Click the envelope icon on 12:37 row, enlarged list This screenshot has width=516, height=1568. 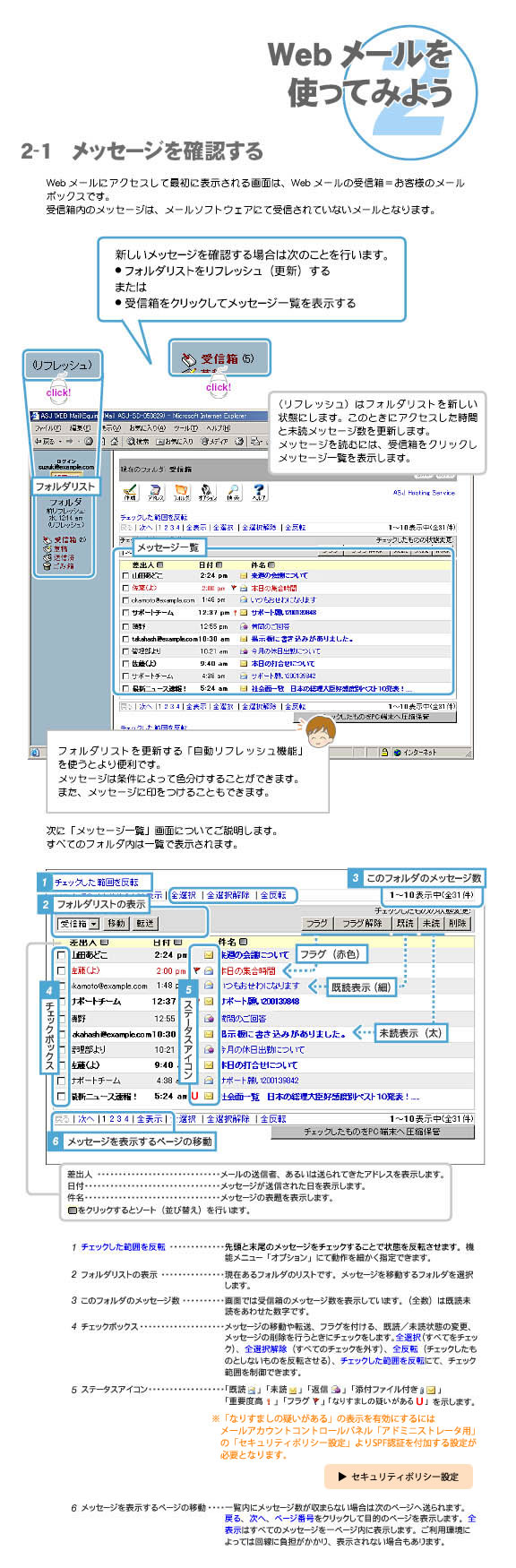coord(209,1002)
